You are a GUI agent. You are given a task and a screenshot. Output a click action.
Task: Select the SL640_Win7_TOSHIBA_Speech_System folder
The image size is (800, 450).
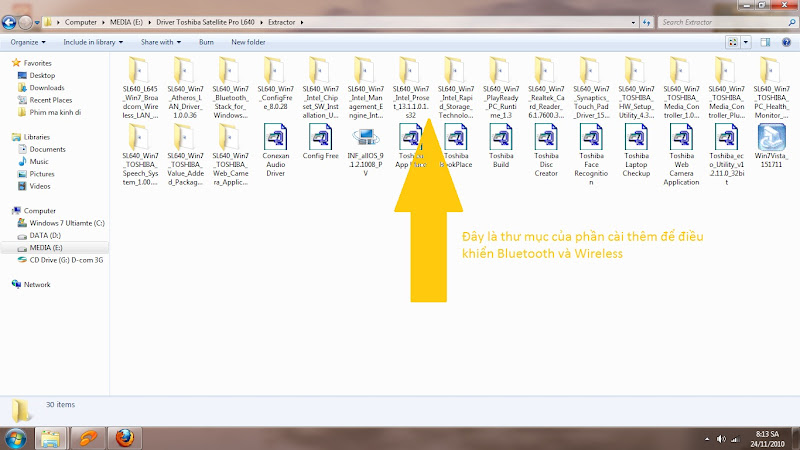click(140, 155)
